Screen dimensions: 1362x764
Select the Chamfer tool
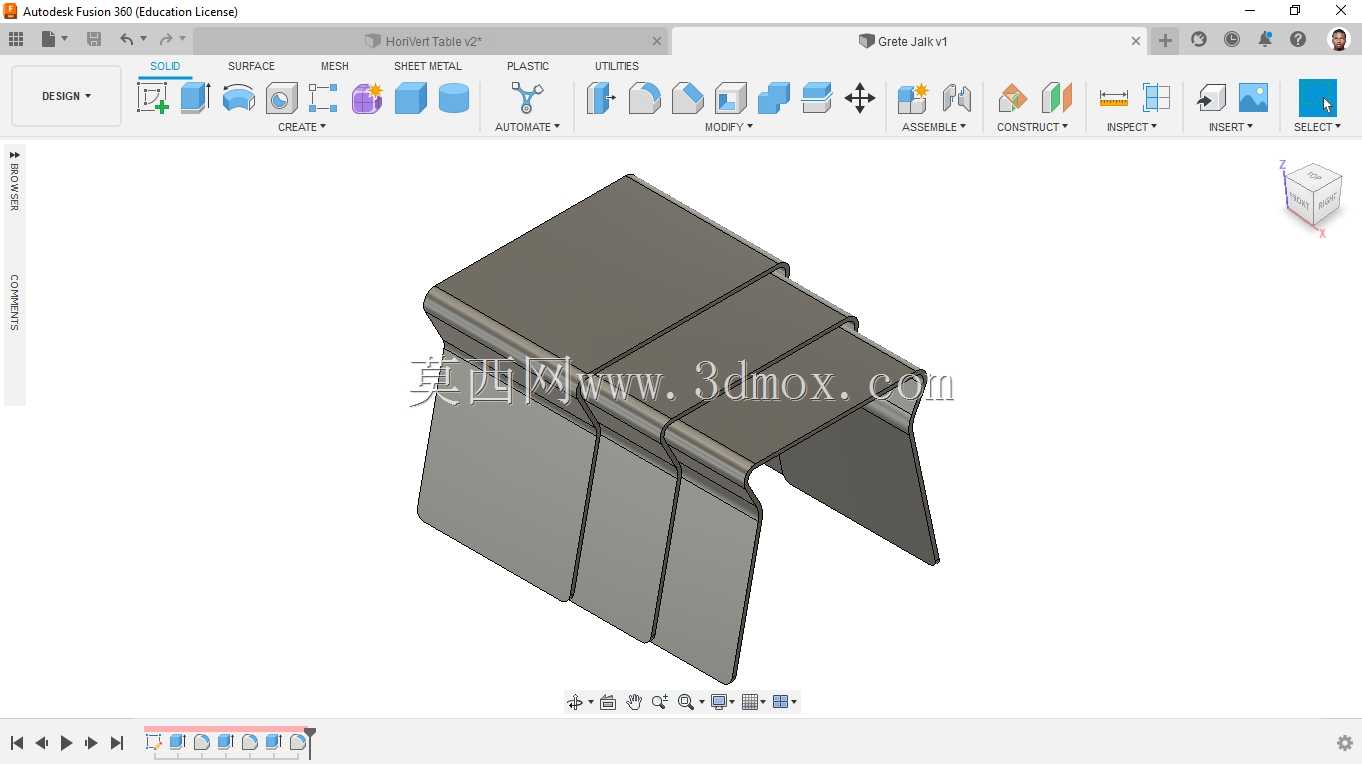point(687,98)
